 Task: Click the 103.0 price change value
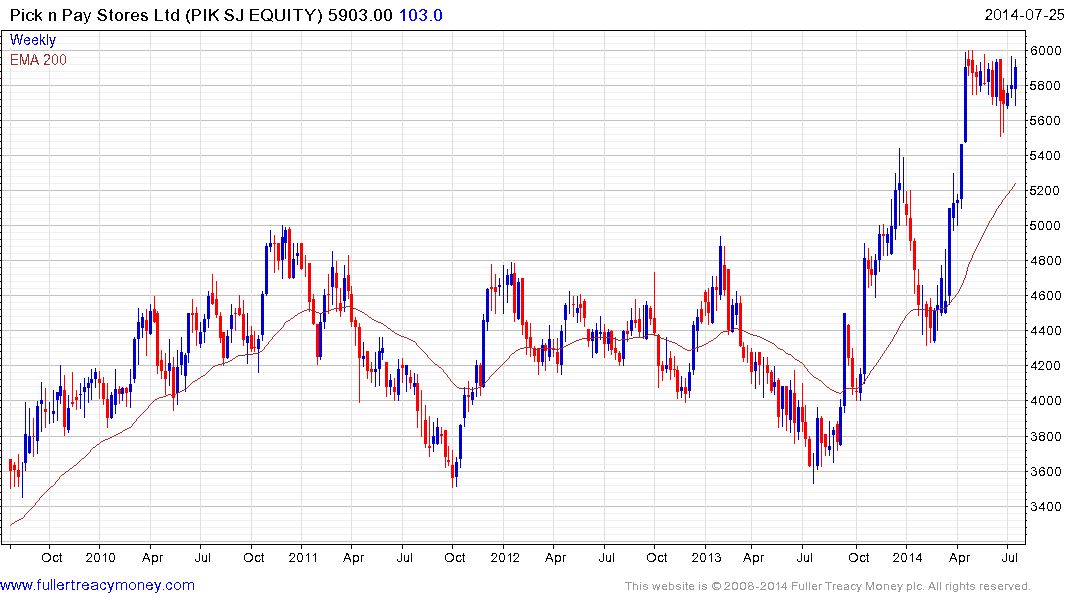(420, 15)
